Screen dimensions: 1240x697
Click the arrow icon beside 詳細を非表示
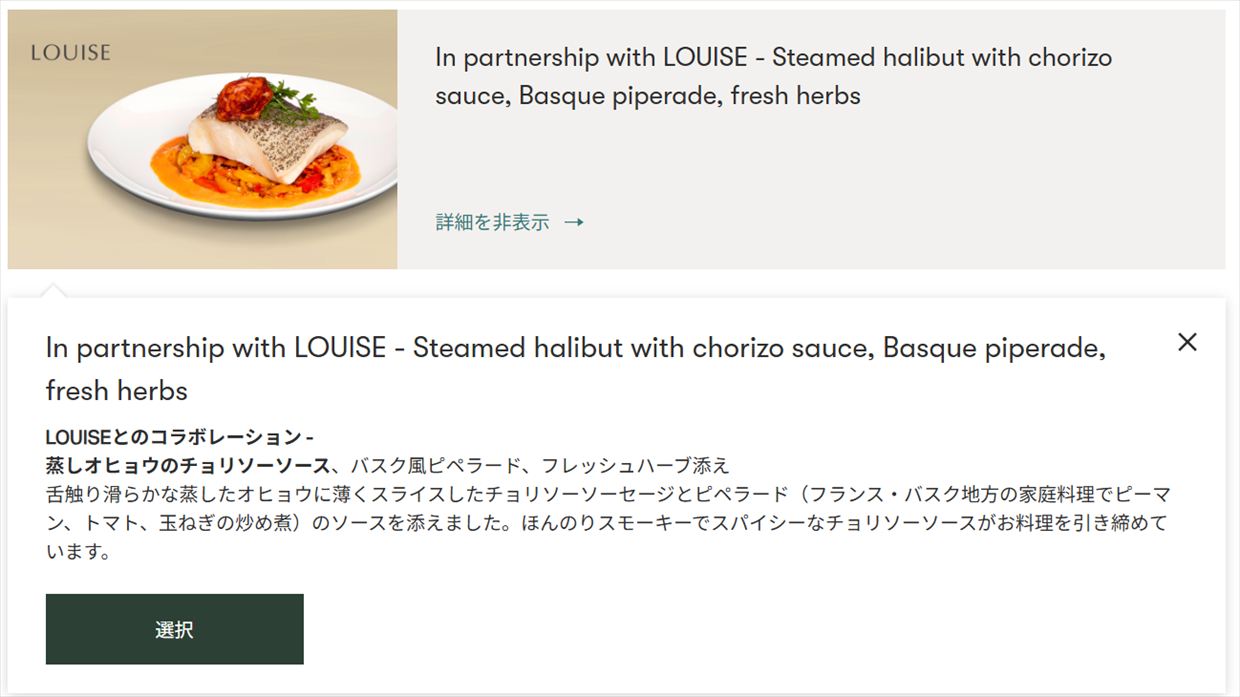[x=574, y=222]
